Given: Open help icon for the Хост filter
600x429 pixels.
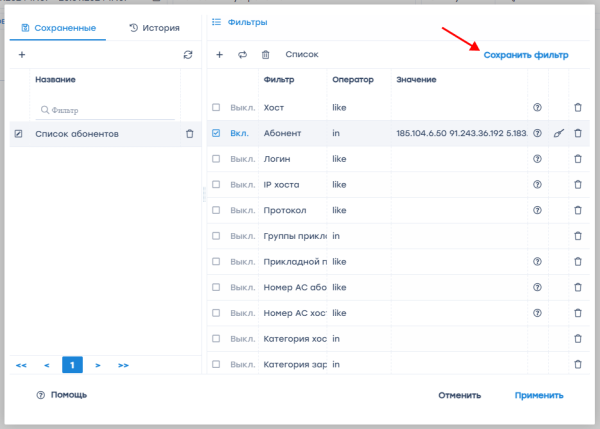Looking at the screenshot, I should pos(538,107).
